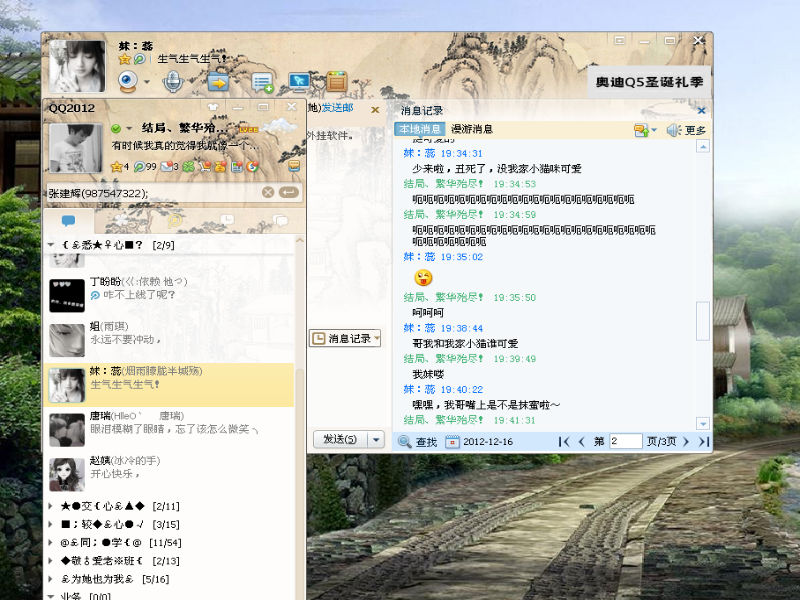Viewport: 800px width, 600px height.
Task: Open the weather cloud icon in QQ2012
Action: coord(280,126)
